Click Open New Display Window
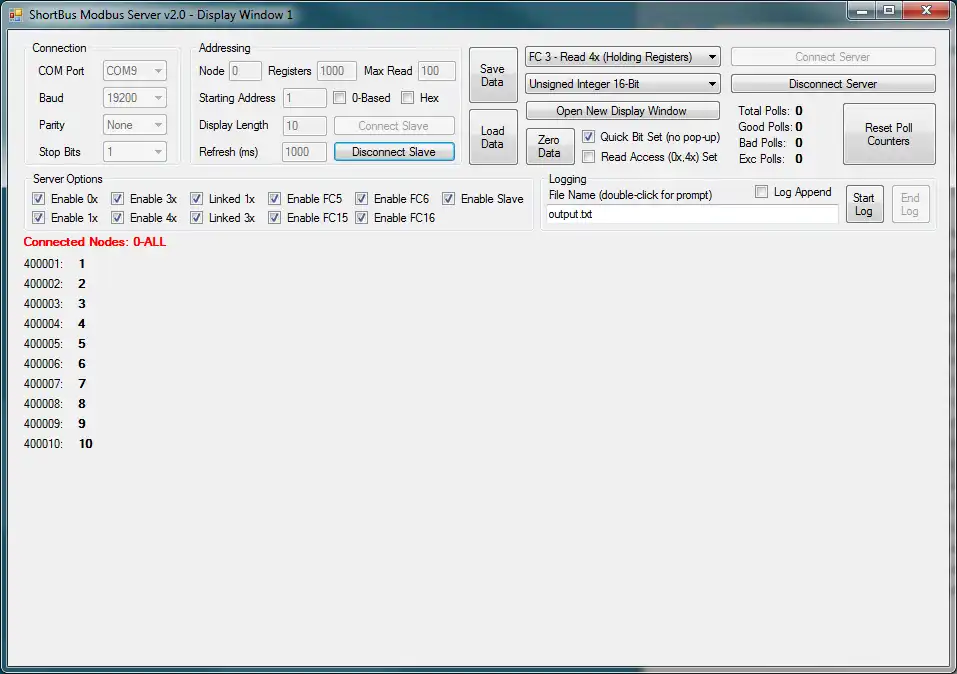The width and height of the screenshot is (957, 674). pos(622,111)
